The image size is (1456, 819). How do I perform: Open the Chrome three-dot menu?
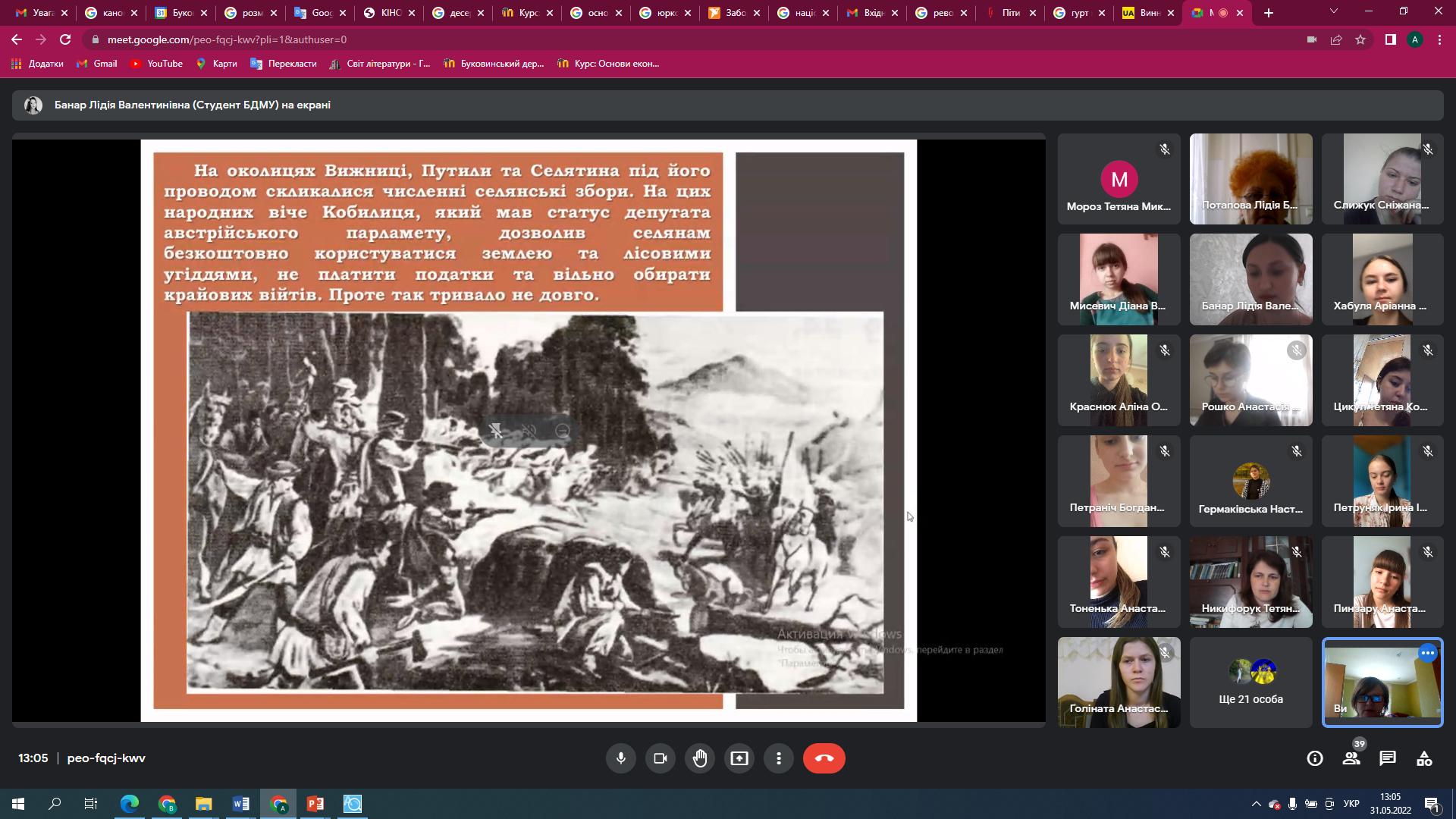(1439, 39)
